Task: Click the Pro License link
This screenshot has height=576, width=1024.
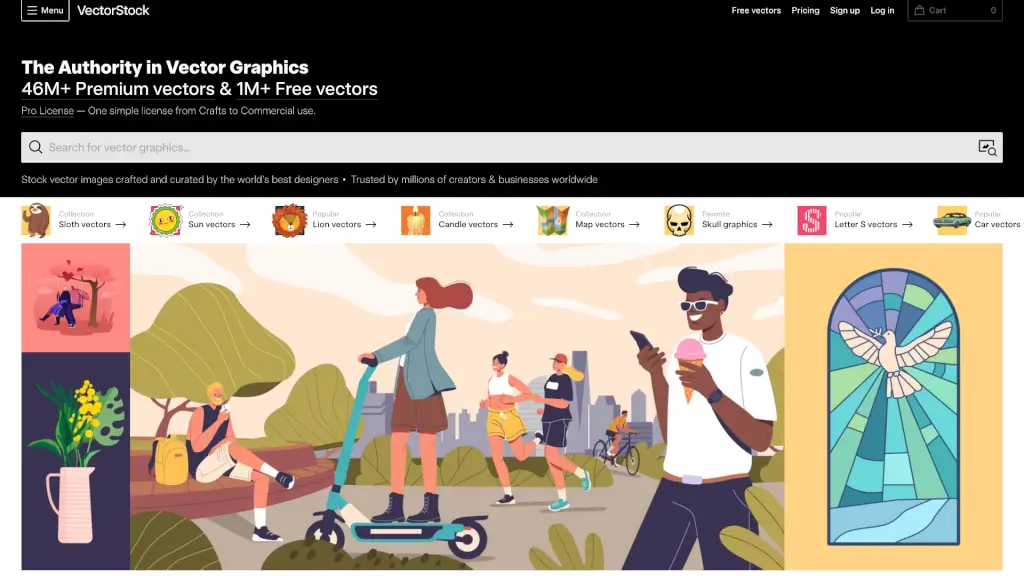Action: 47,110
